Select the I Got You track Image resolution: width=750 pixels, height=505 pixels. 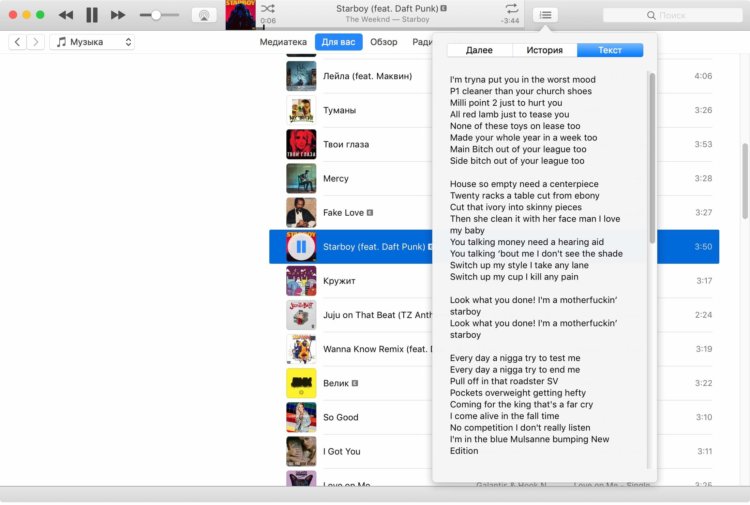pos(342,451)
